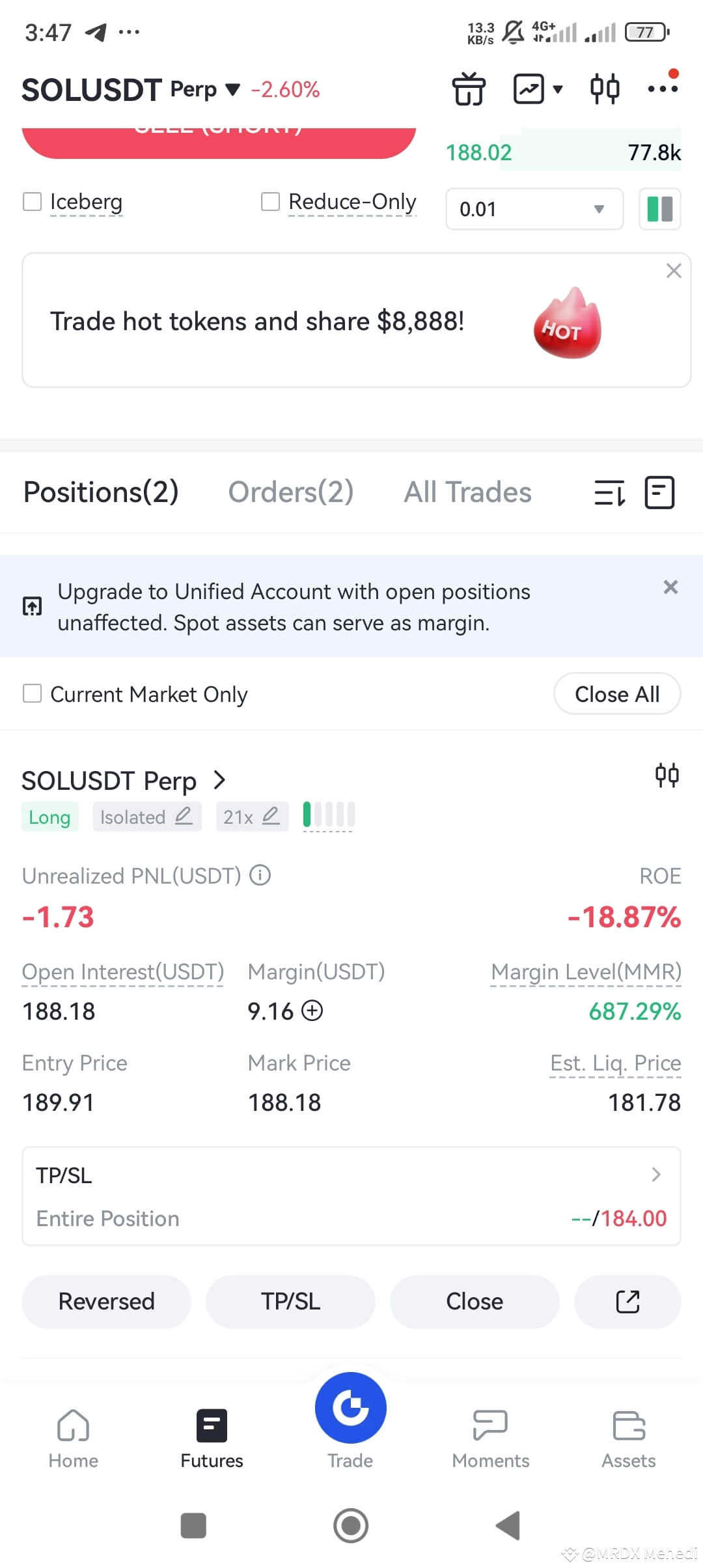703x1568 pixels.
Task: Open the All Trades tab
Action: [x=467, y=492]
